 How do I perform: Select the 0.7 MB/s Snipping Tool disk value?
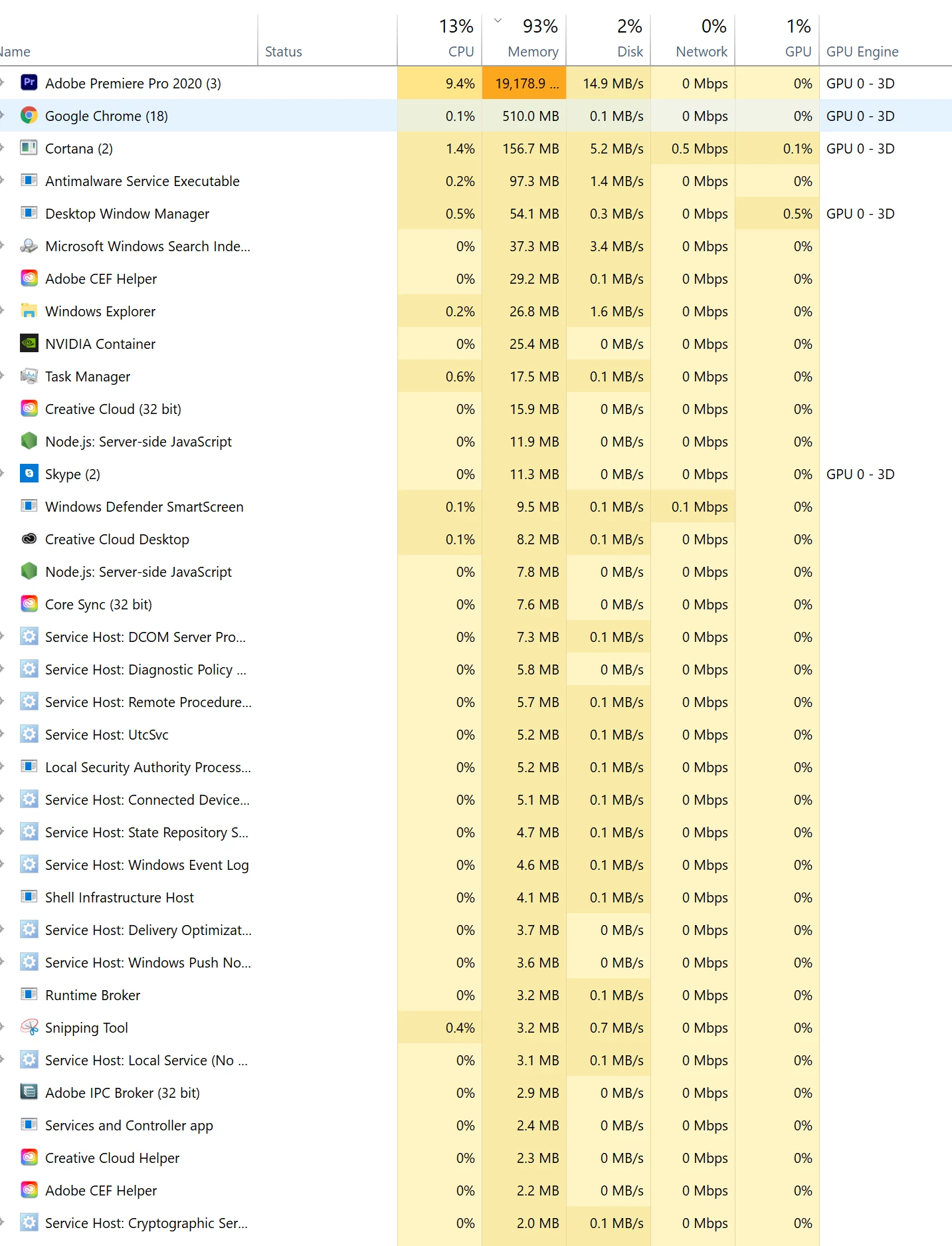[x=609, y=1027]
